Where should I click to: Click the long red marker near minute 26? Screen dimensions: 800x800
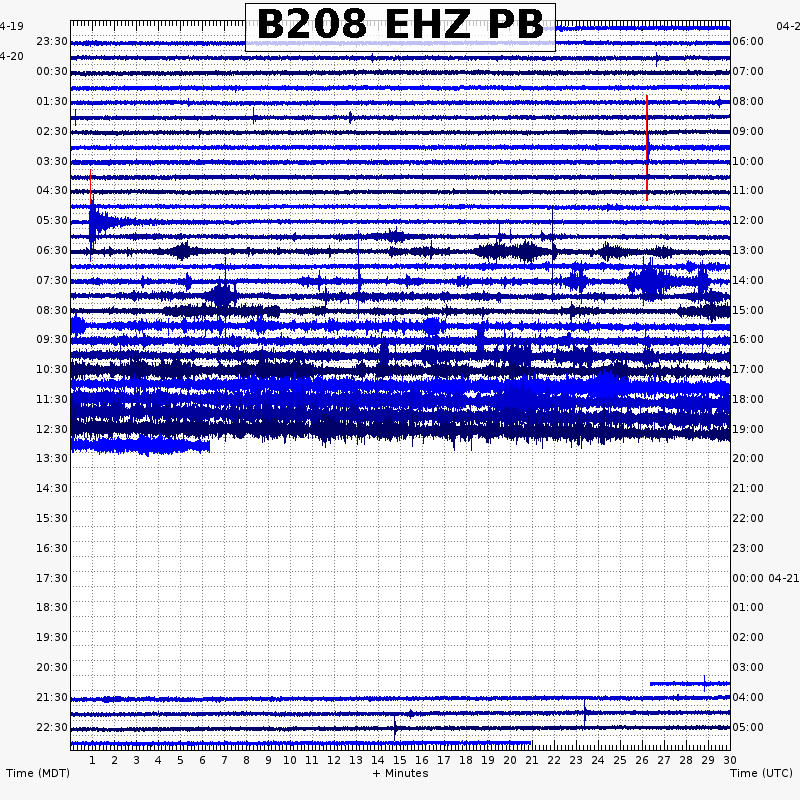(647, 148)
